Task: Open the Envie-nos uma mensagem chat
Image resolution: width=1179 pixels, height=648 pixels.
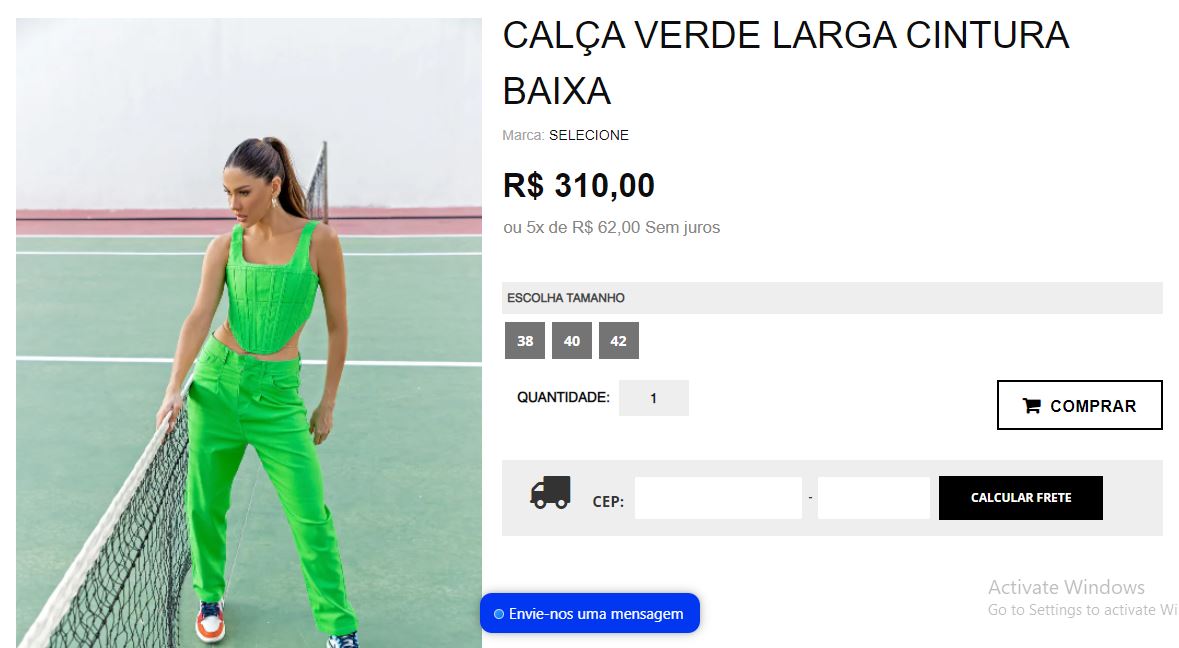Action: tap(590, 613)
